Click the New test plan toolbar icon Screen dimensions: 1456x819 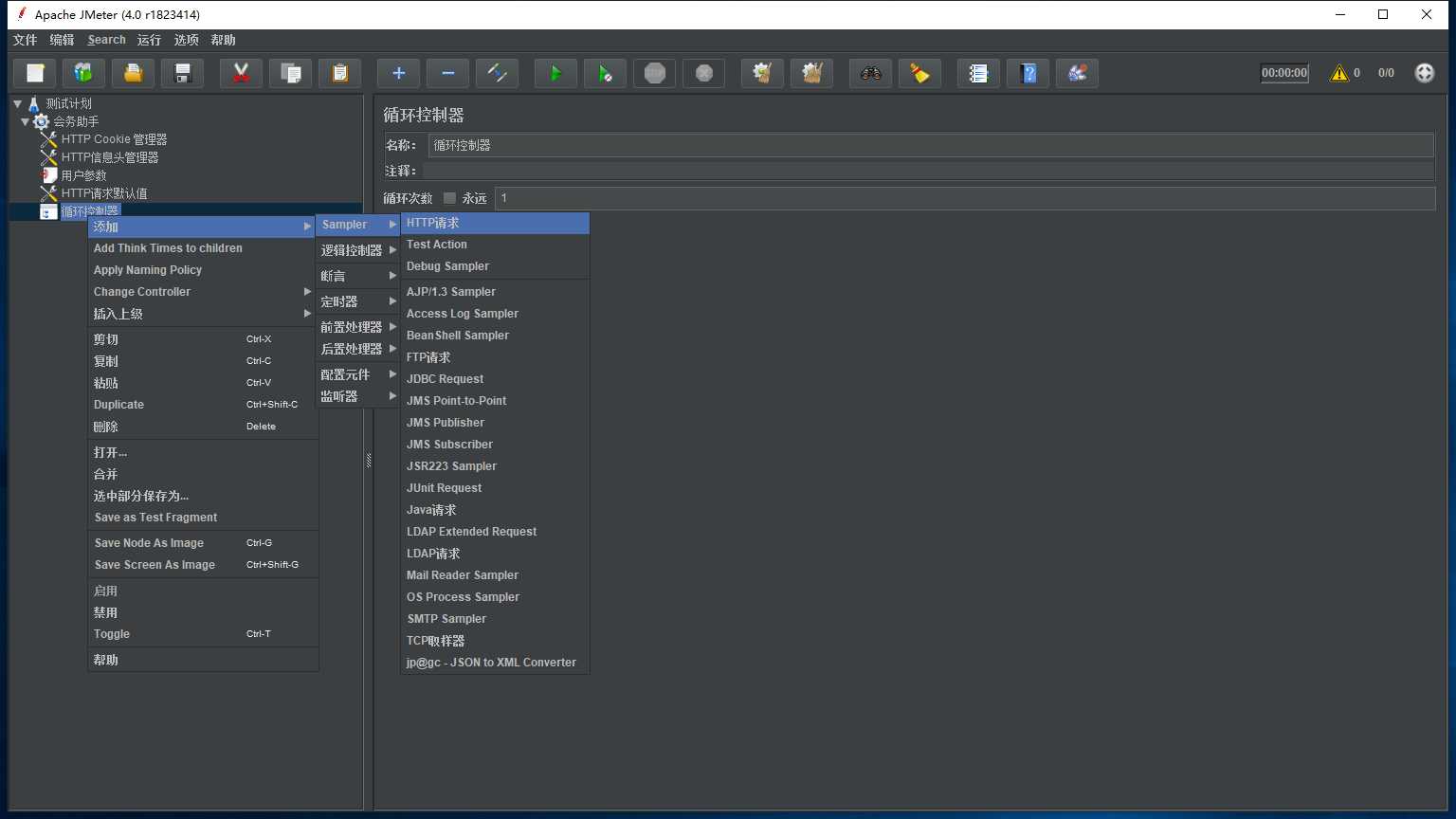tap(35, 73)
